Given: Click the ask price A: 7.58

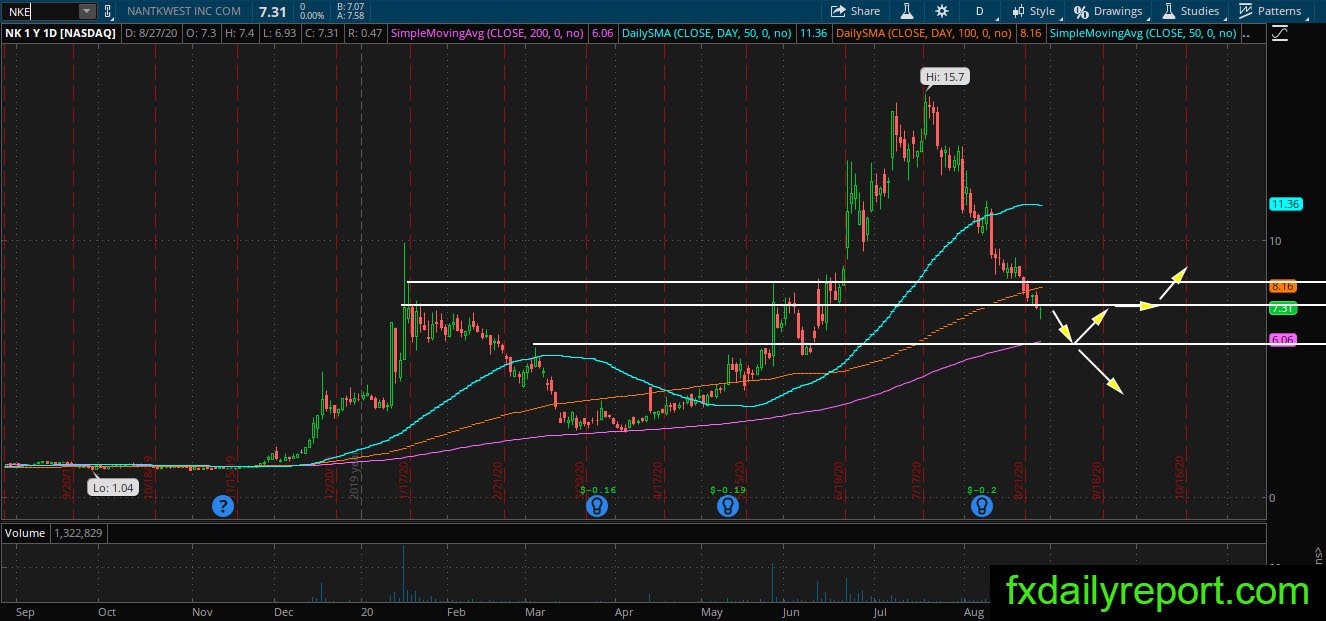Looking at the screenshot, I should click(x=350, y=16).
